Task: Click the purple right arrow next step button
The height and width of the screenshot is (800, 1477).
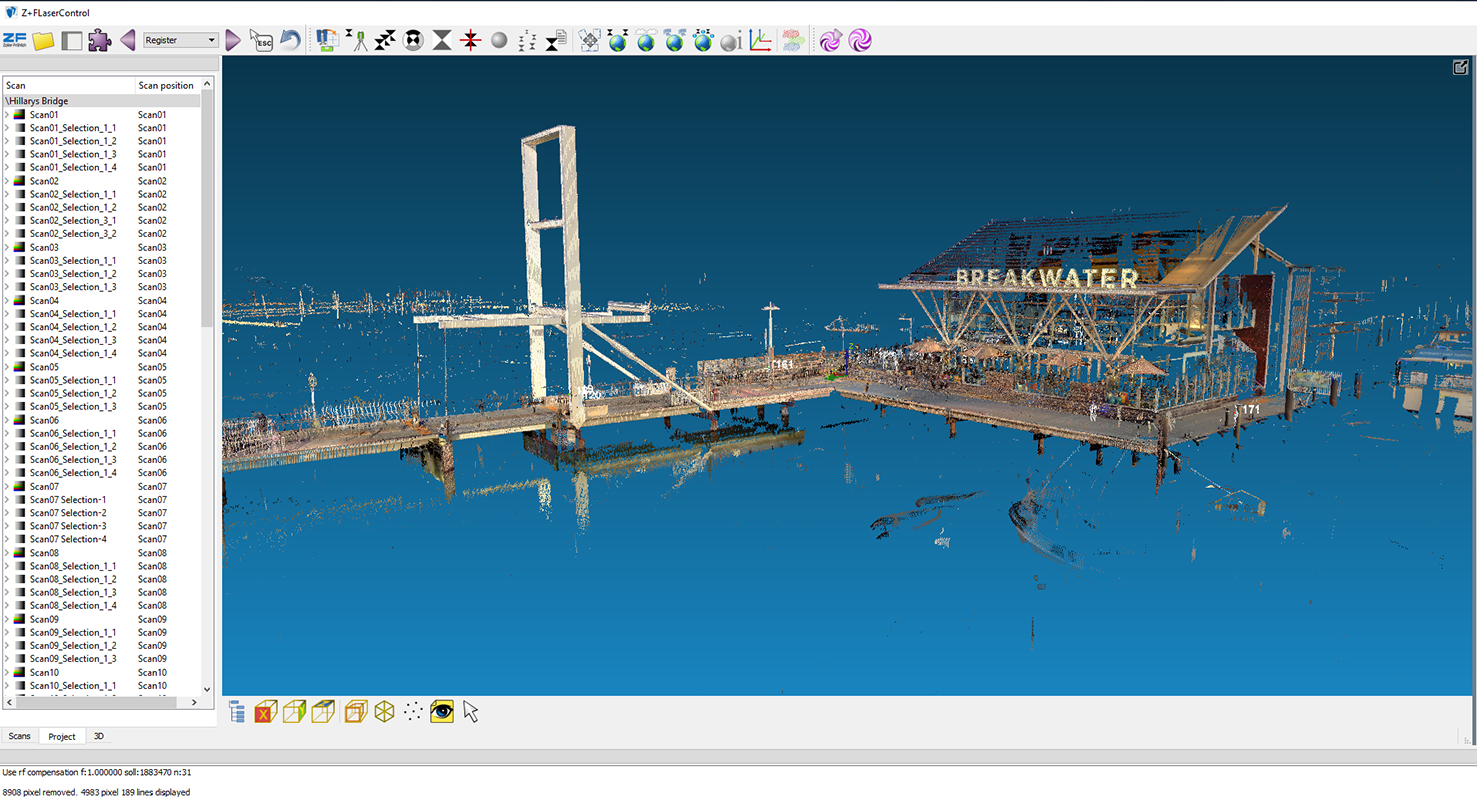Action: tap(233, 41)
